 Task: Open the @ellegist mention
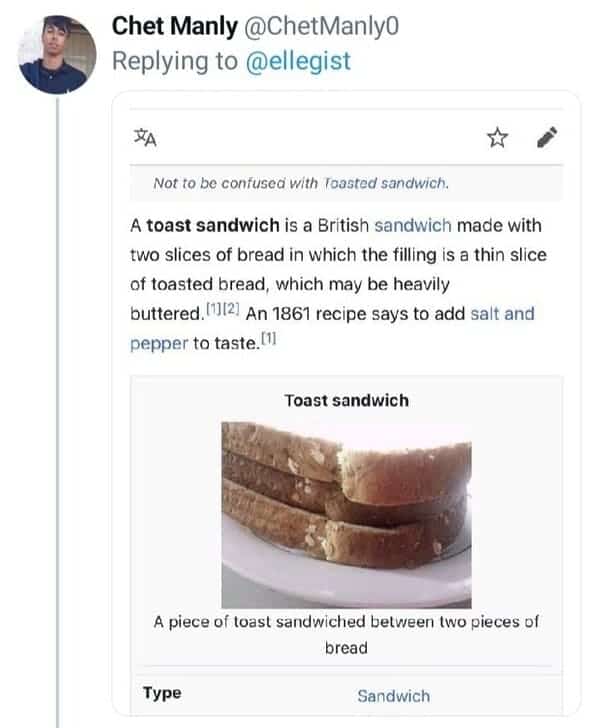click(298, 61)
